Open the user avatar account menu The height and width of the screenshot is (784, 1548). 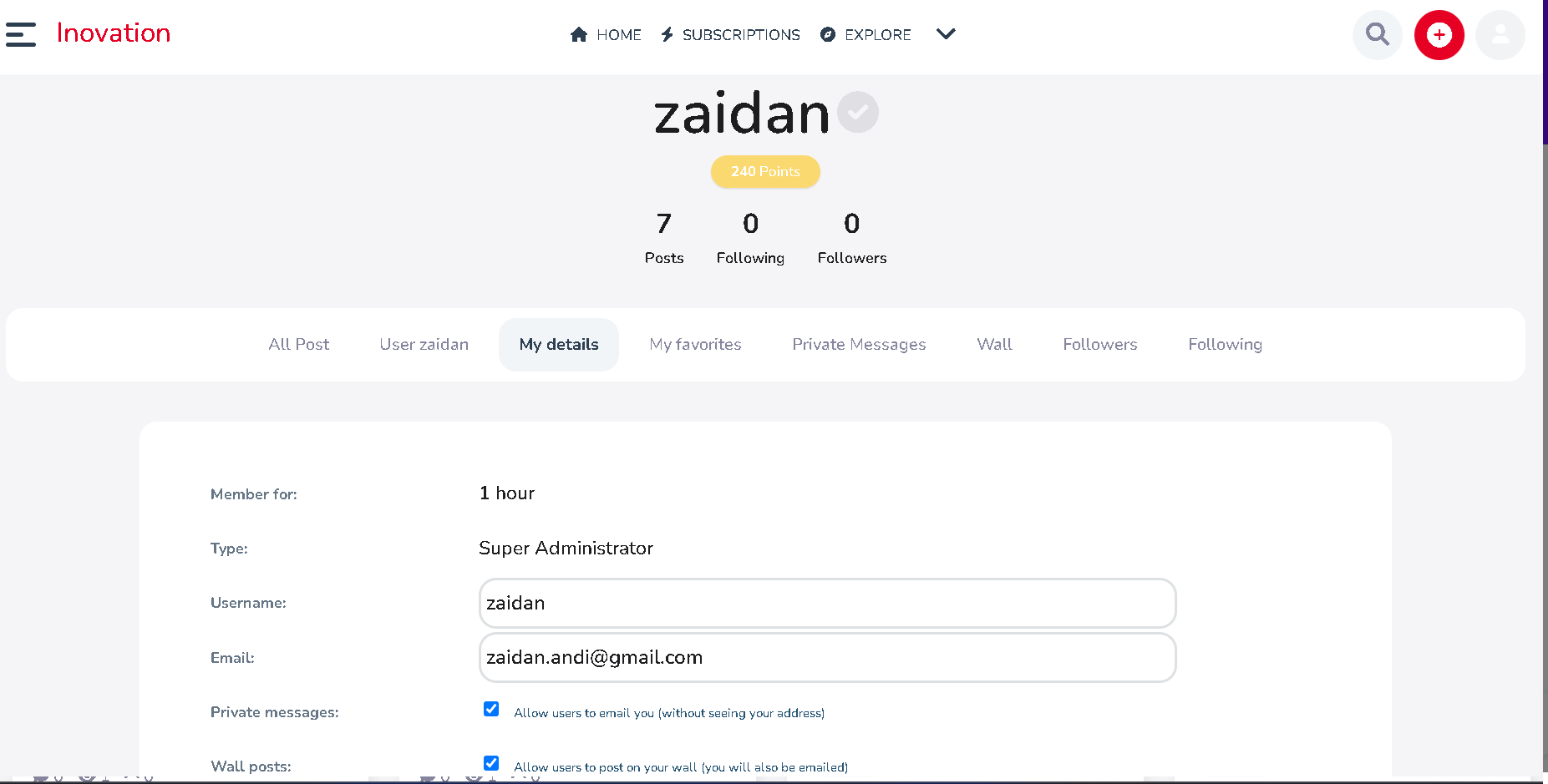[x=1500, y=35]
